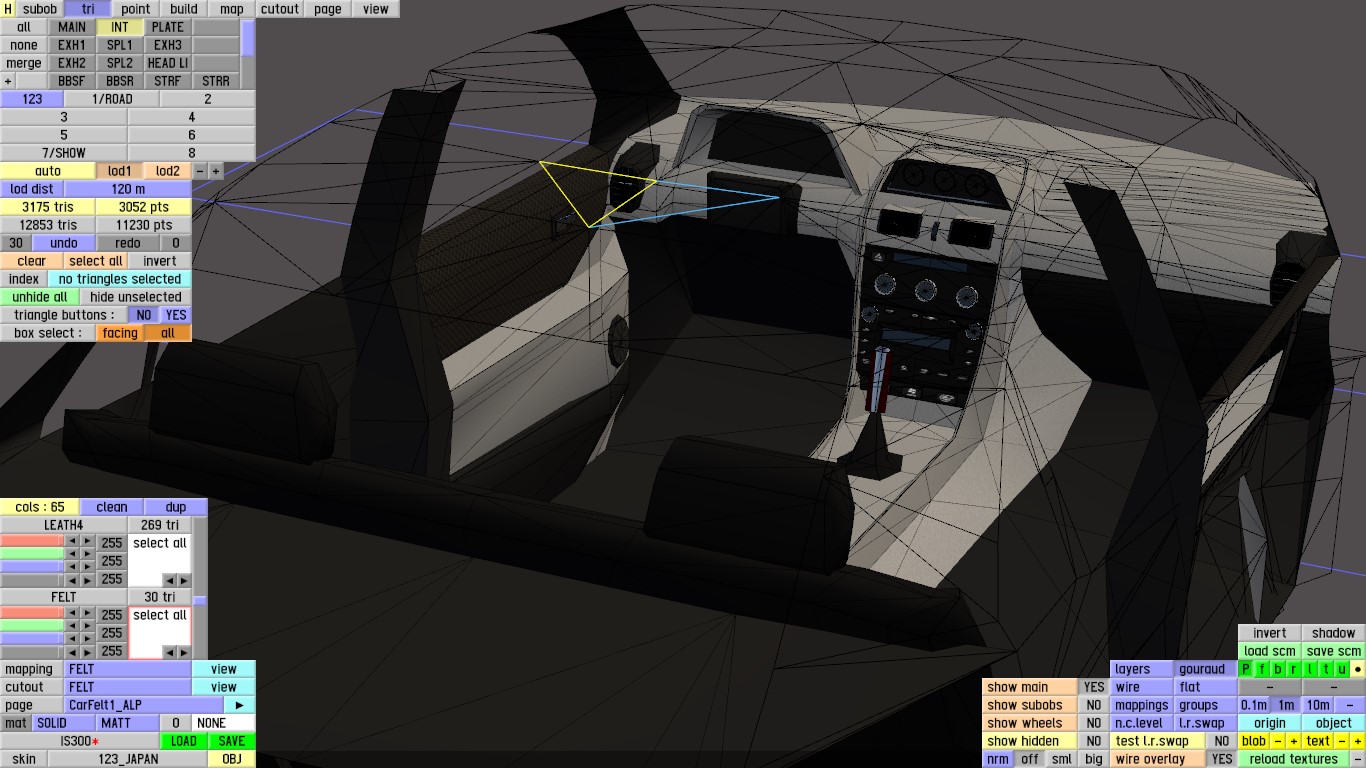Click reload textures button
The width and height of the screenshot is (1366, 768).
pos(1293,759)
